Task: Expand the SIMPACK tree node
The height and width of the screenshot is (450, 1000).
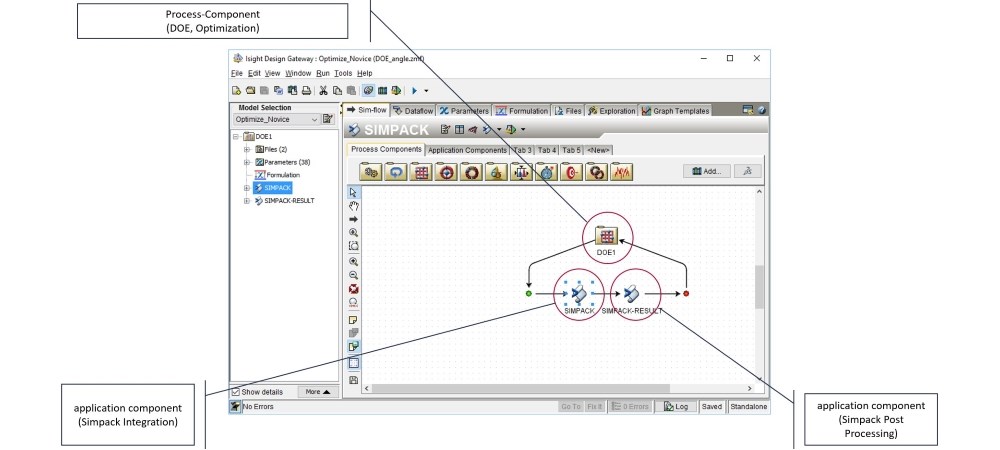Action: [247, 188]
